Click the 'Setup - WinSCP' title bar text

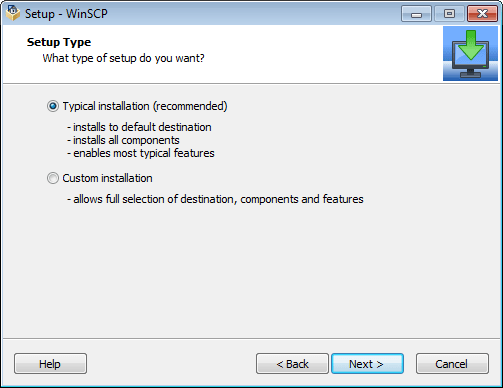tap(66, 14)
